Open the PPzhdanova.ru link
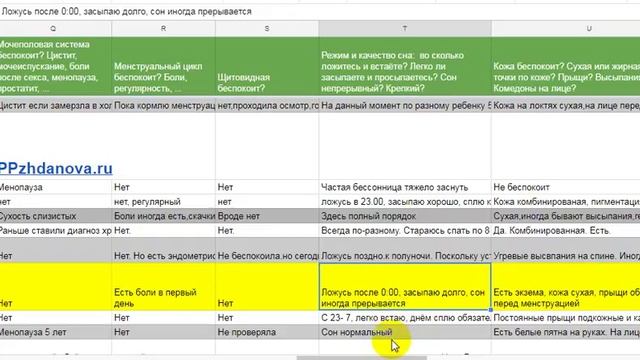 (x=56, y=168)
